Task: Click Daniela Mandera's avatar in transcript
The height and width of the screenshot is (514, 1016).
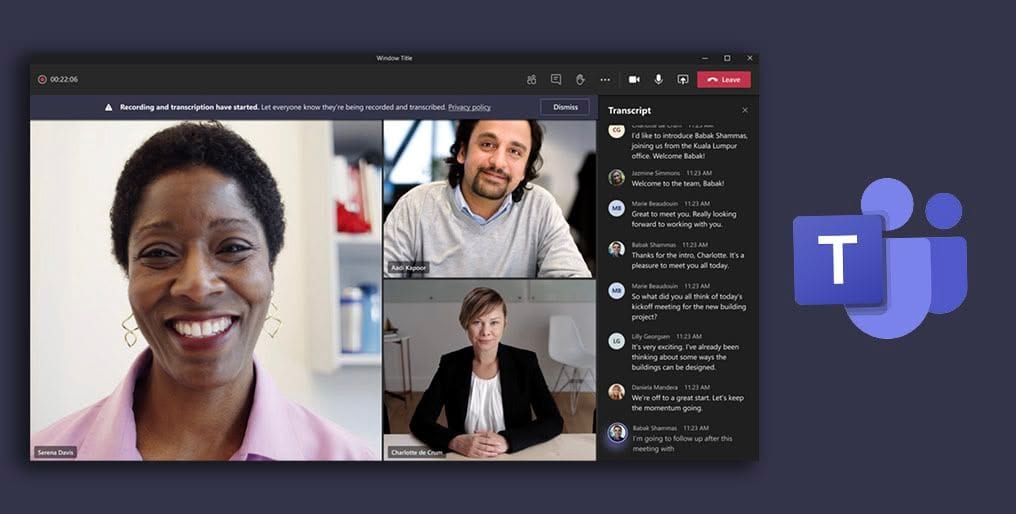Action: [x=616, y=391]
